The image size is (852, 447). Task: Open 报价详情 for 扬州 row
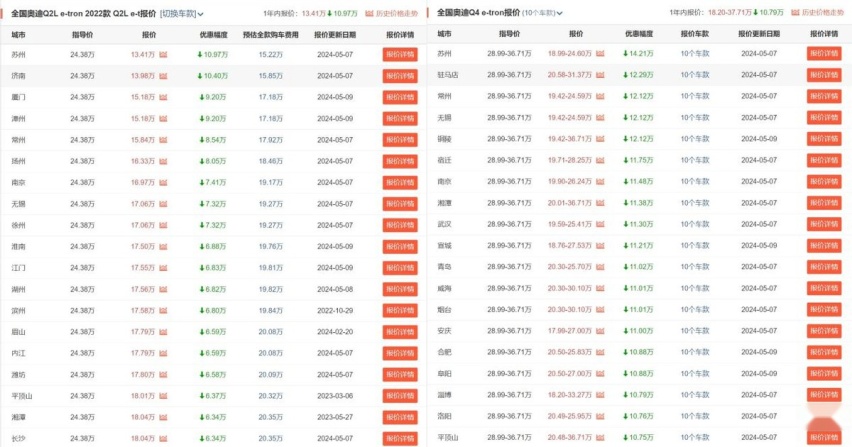click(x=400, y=161)
